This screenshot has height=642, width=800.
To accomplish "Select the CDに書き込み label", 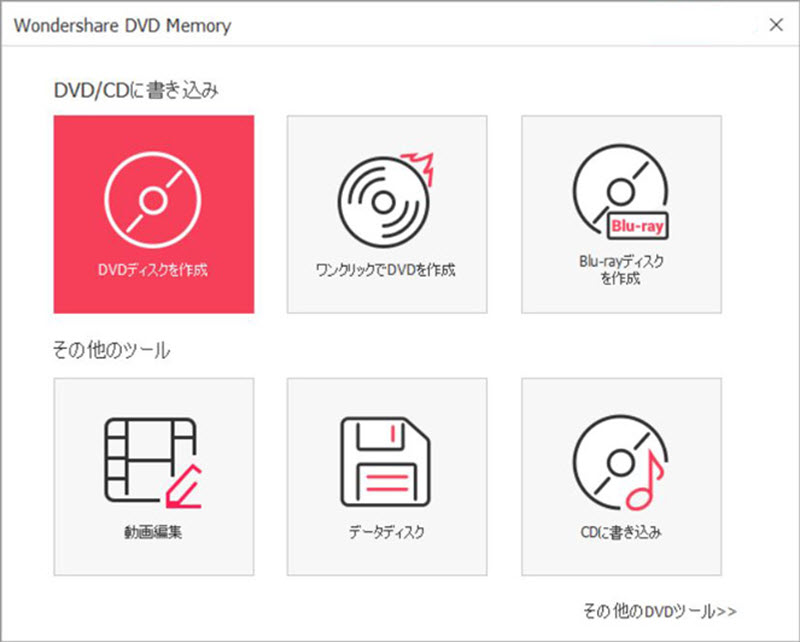I will (621, 532).
